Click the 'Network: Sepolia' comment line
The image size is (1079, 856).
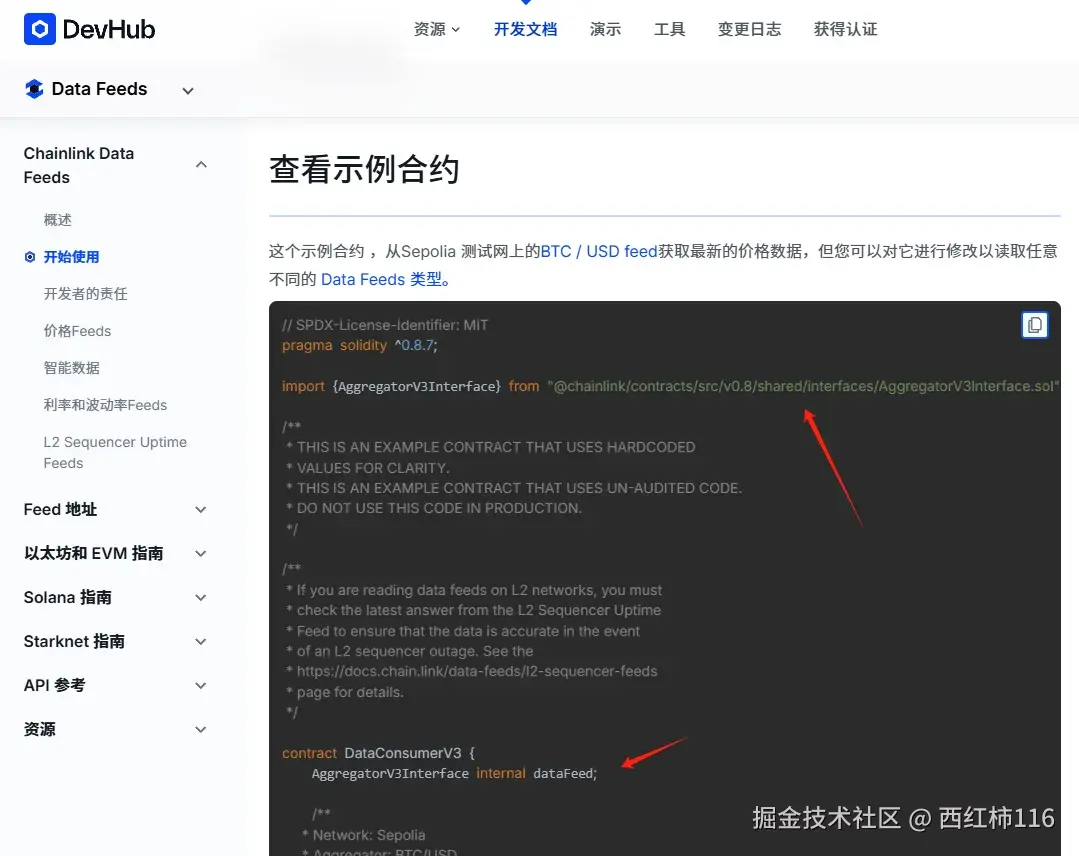(363, 835)
